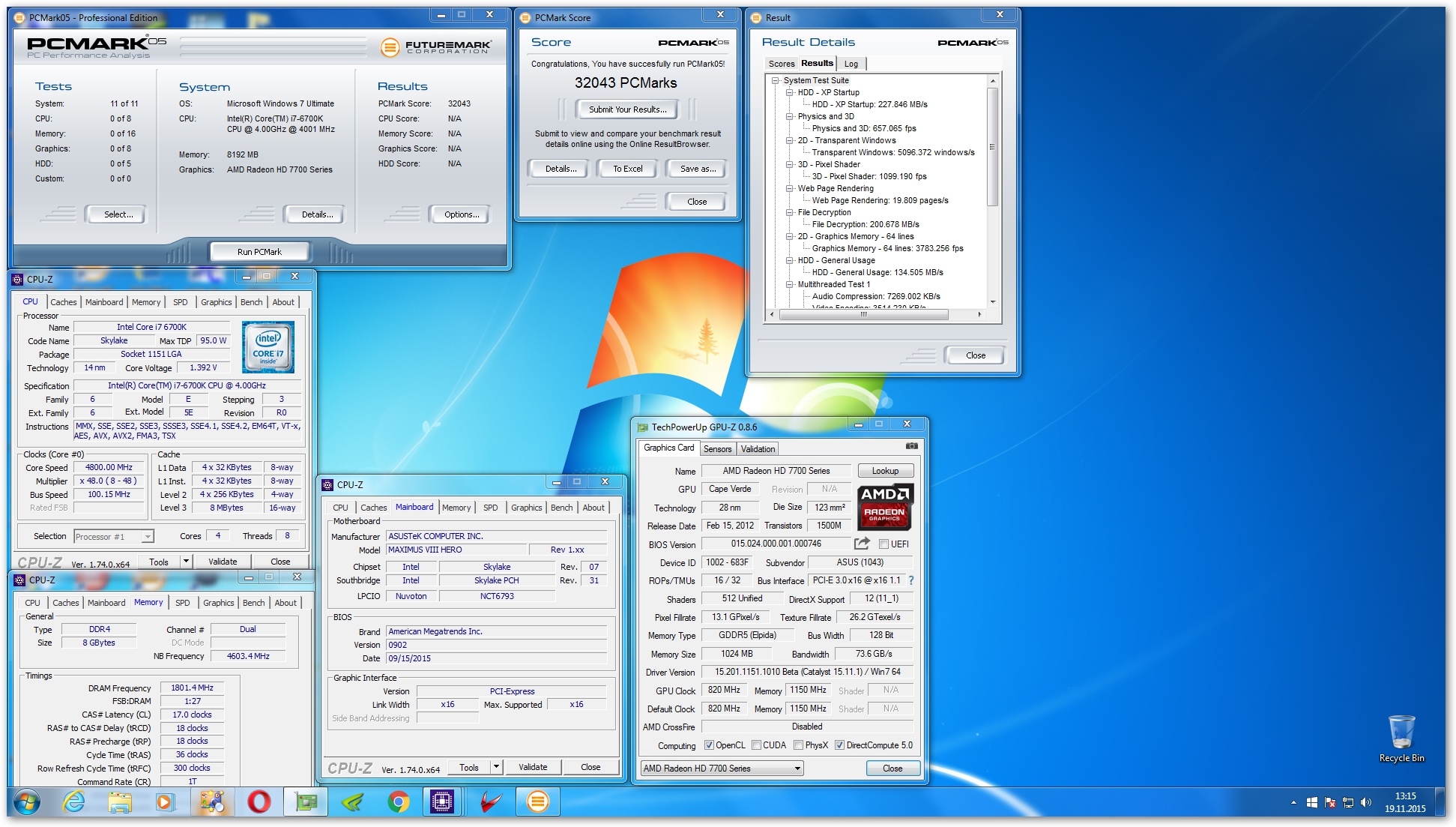Switch to Scores tab in Result Details
This screenshot has height=827, width=1456.
point(782,64)
